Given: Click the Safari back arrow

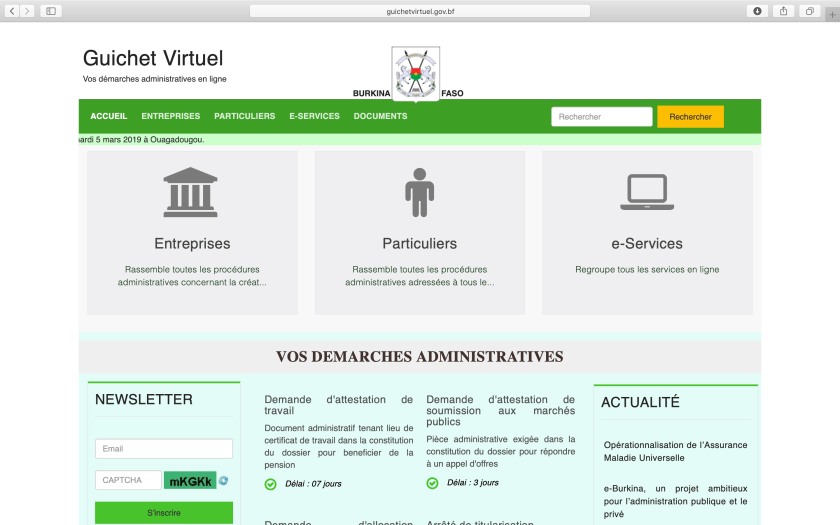Looking at the screenshot, I should coord(12,11).
